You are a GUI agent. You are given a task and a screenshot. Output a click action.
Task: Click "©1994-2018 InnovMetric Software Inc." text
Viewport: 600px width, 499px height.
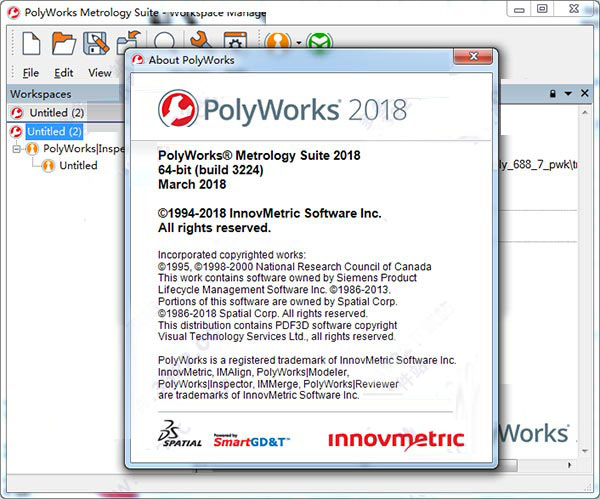270,213
